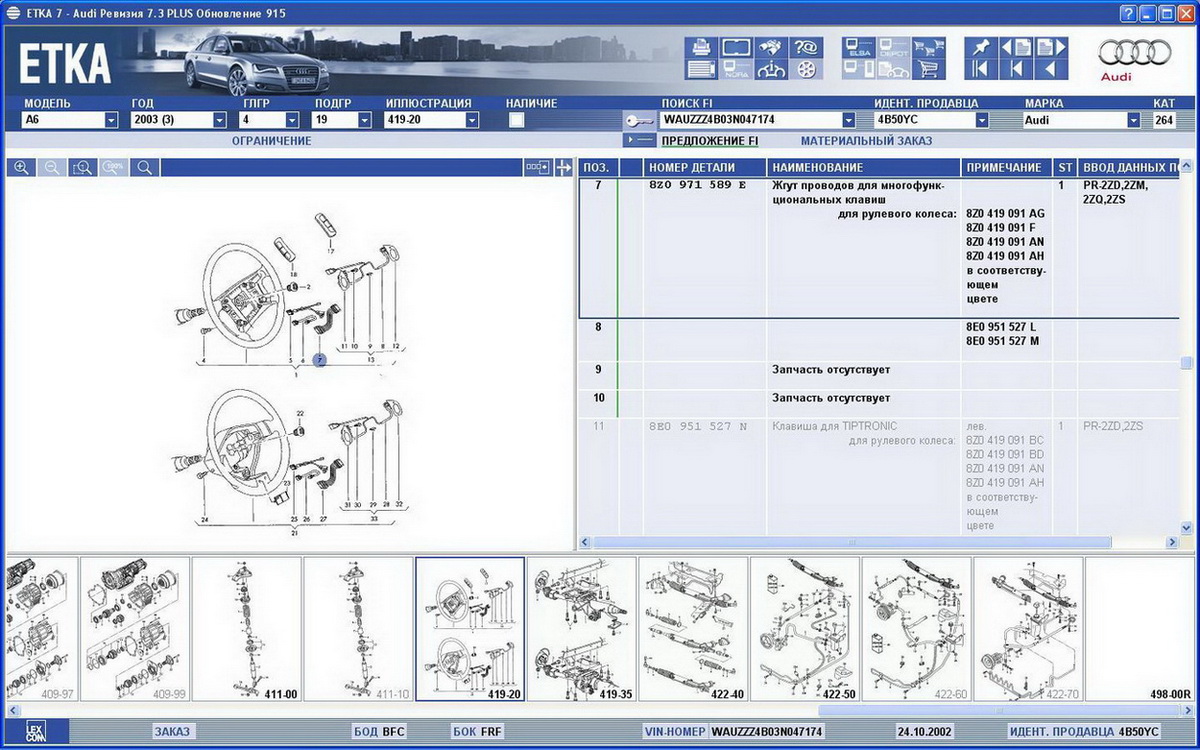Zoom out on the illustration
The width and height of the screenshot is (1200, 750).
(x=51, y=167)
